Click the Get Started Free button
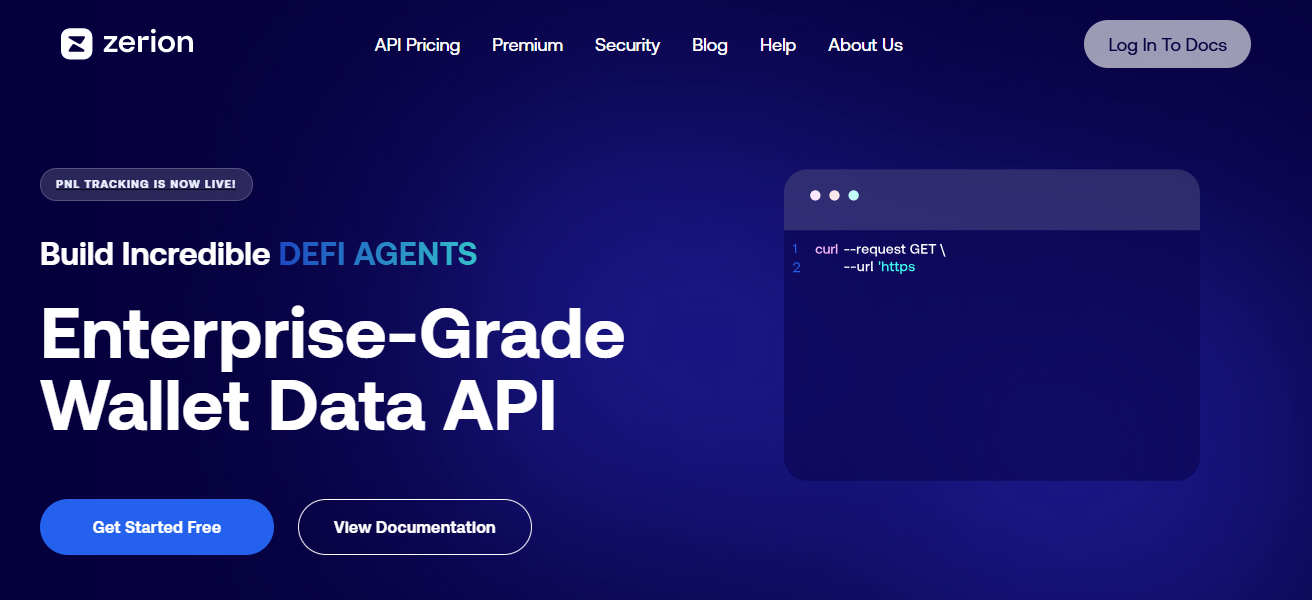The width and height of the screenshot is (1312, 600). coord(156,527)
